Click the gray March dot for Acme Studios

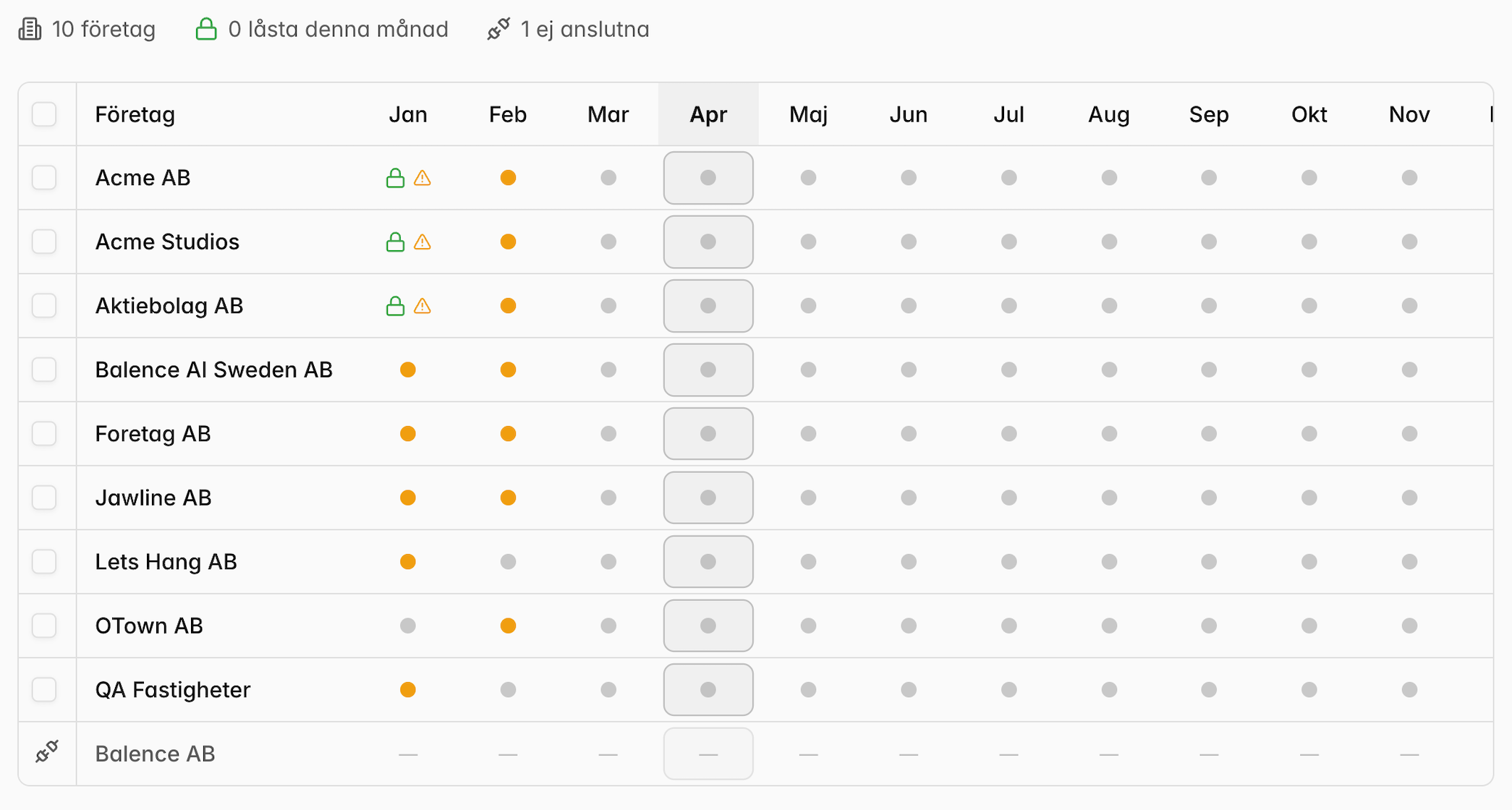(x=608, y=242)
